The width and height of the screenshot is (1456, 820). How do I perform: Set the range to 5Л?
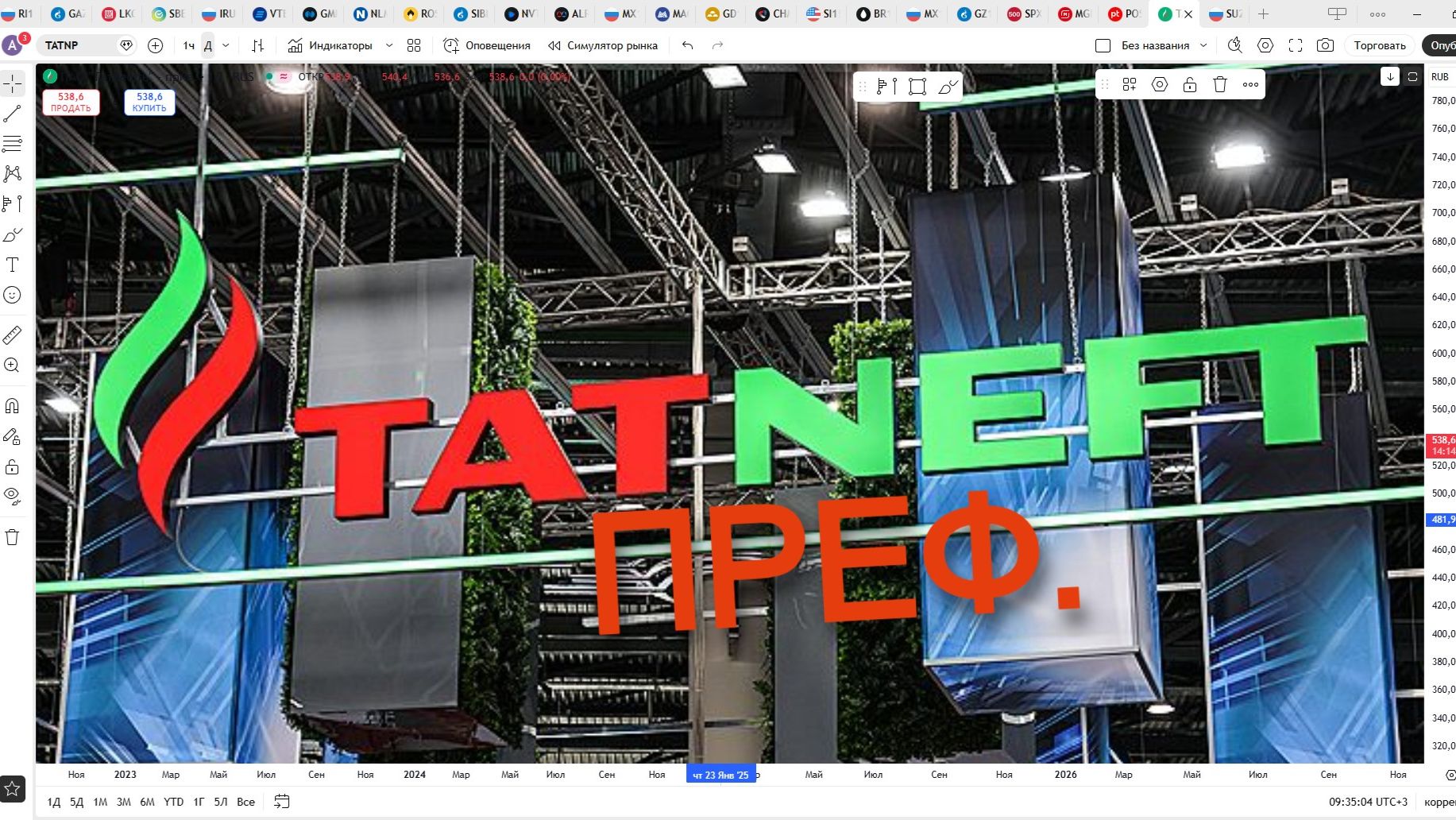(x=221, y=802)
